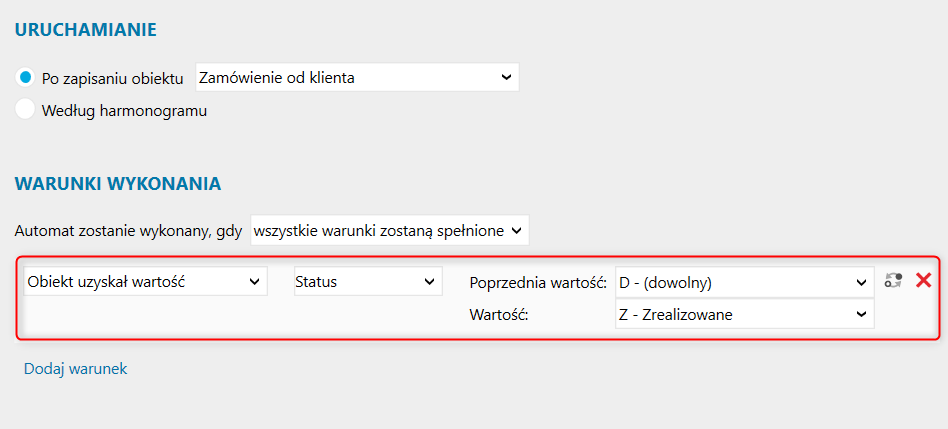This screenshot has width=948, height=429.
Task: Open the 'wszystkie warunki zostaną spełnione' dropdown
Action: pos(389,230)
